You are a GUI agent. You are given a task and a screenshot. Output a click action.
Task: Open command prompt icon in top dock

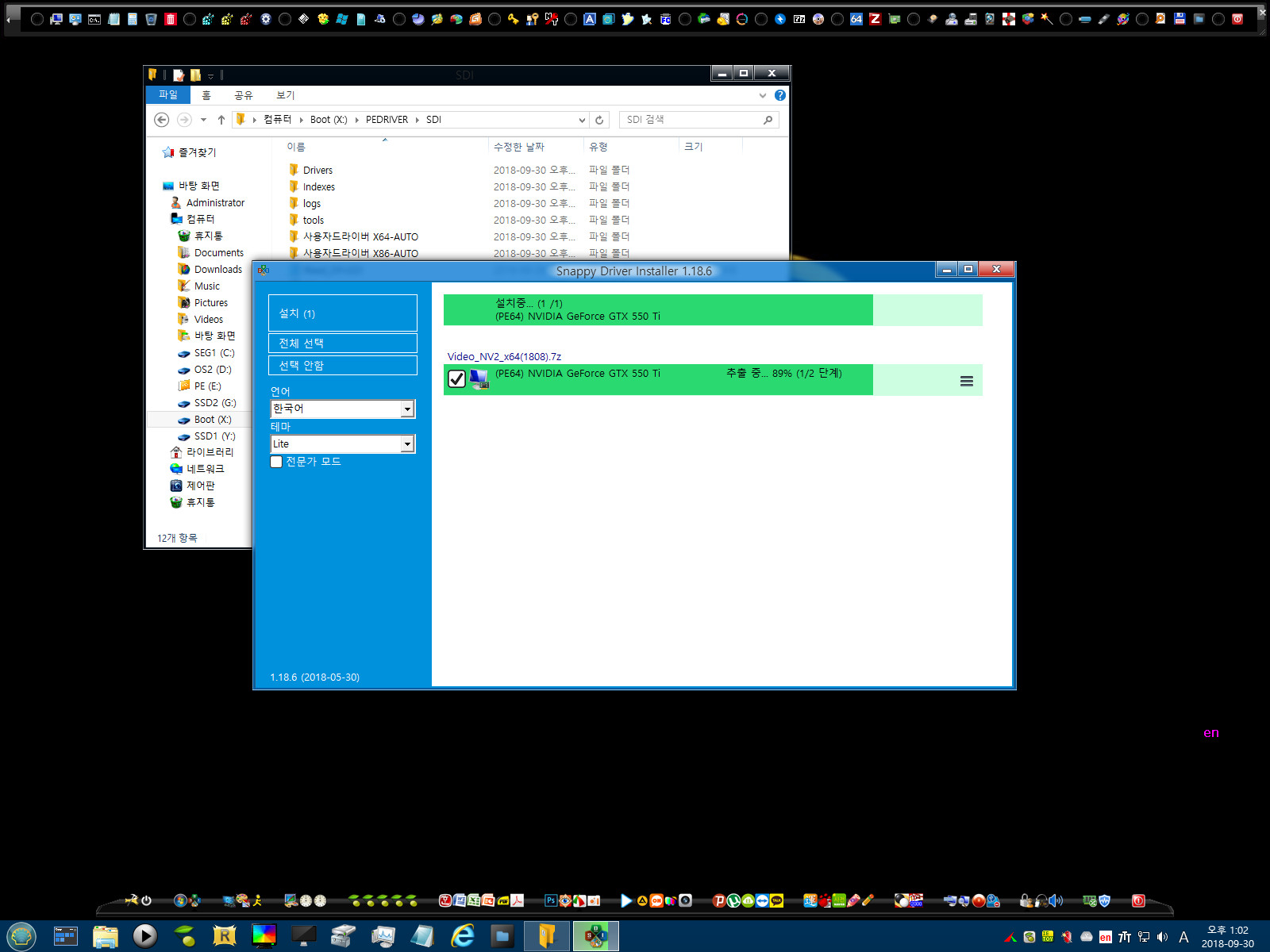coord(94,19)
